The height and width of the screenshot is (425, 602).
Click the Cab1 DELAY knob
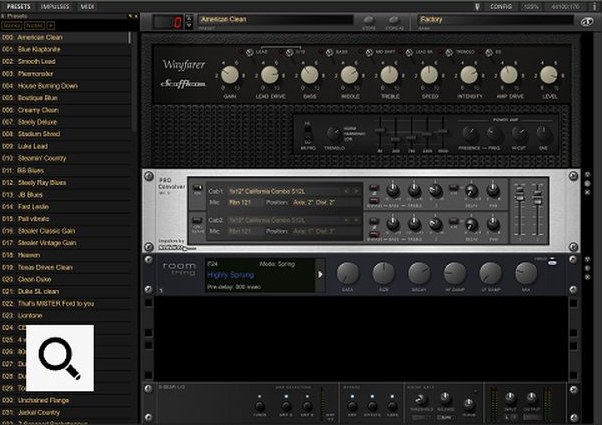471,190
